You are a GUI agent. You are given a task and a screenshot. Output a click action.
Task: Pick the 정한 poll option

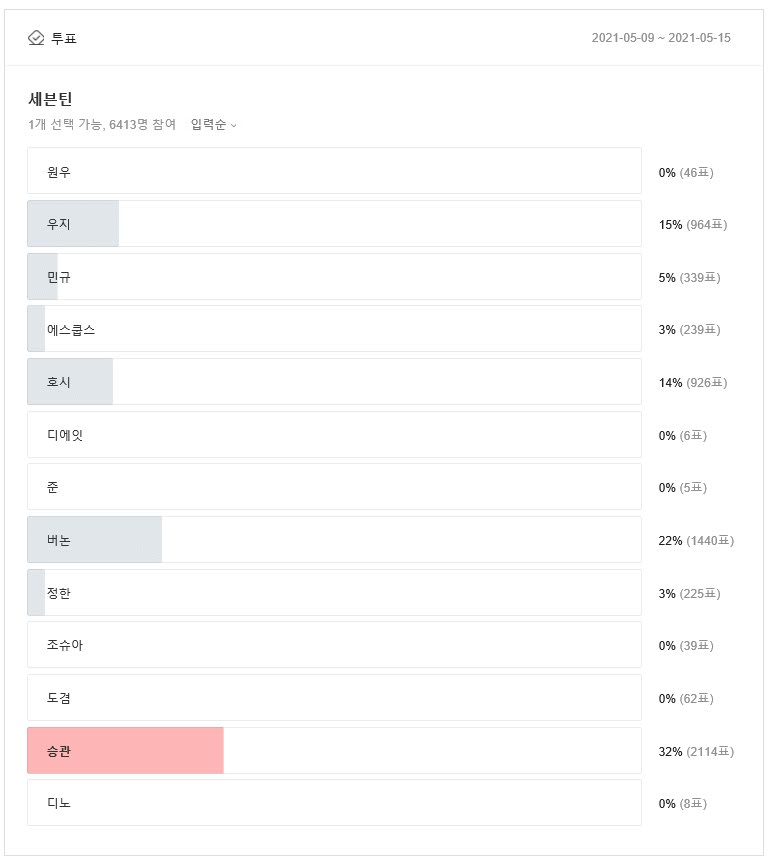coord(334,593)
